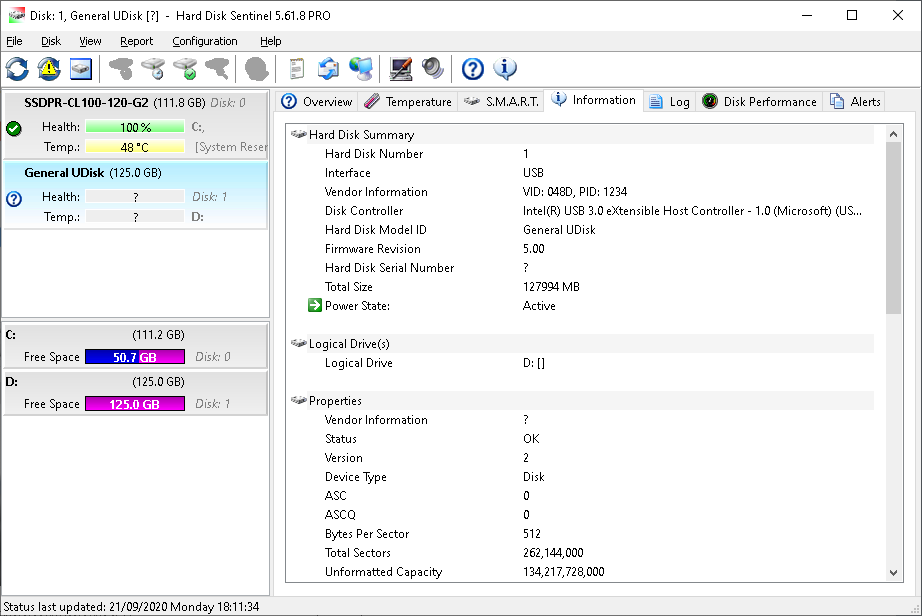
Task: Click the information panel scroll down arrow
Action: pos(893,572)
